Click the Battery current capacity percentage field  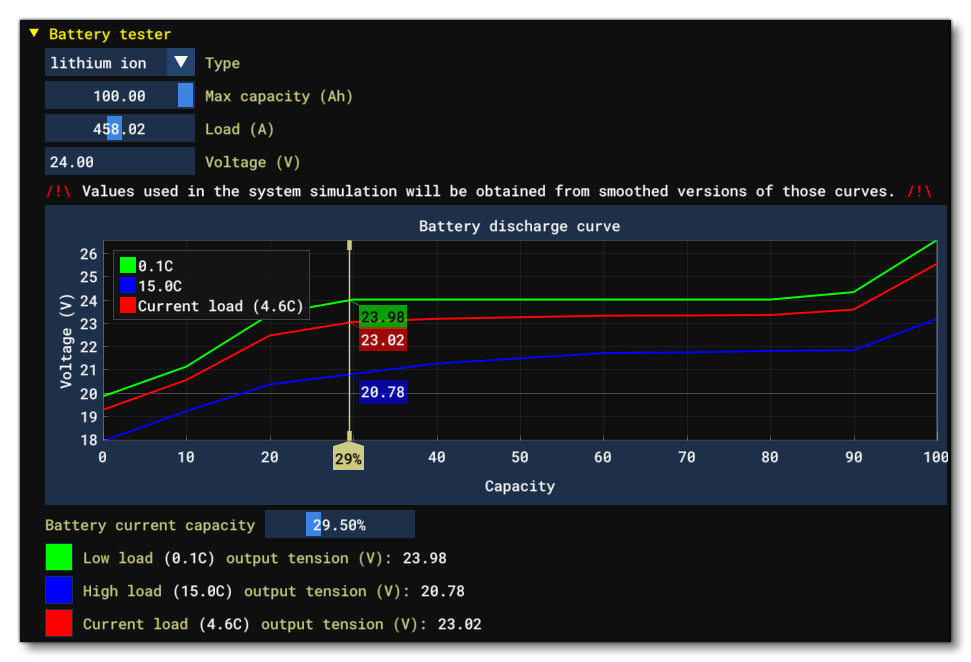click(340, 524)
